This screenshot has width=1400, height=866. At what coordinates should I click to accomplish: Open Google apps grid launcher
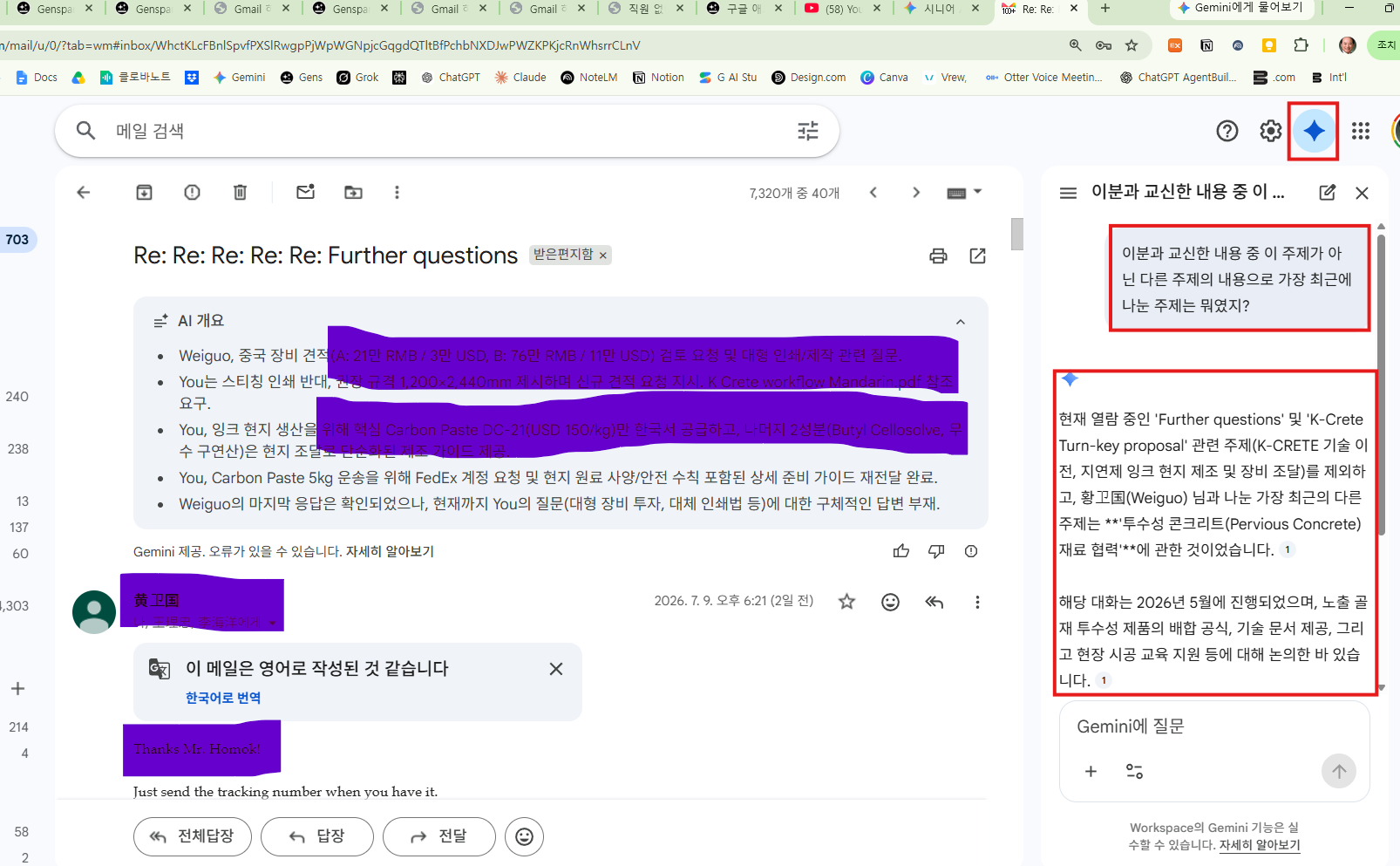[1361, 131]
